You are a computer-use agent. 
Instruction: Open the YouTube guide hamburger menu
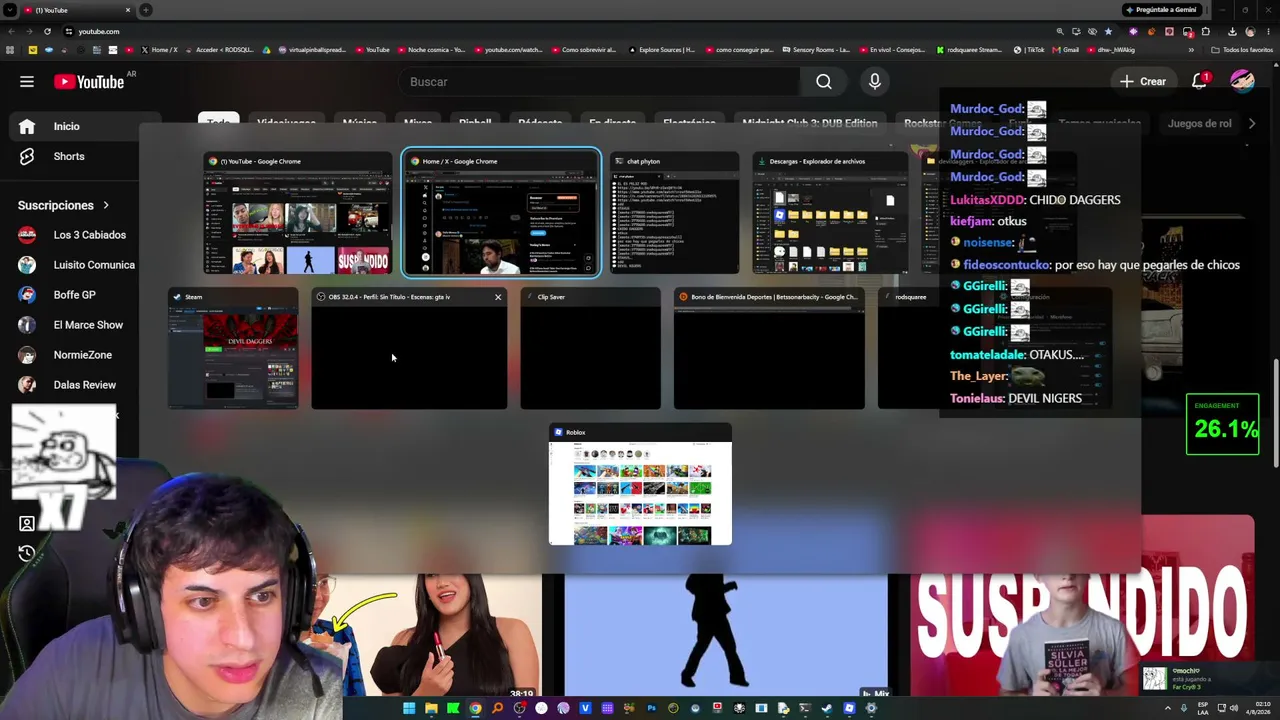(x=27, y=82)
